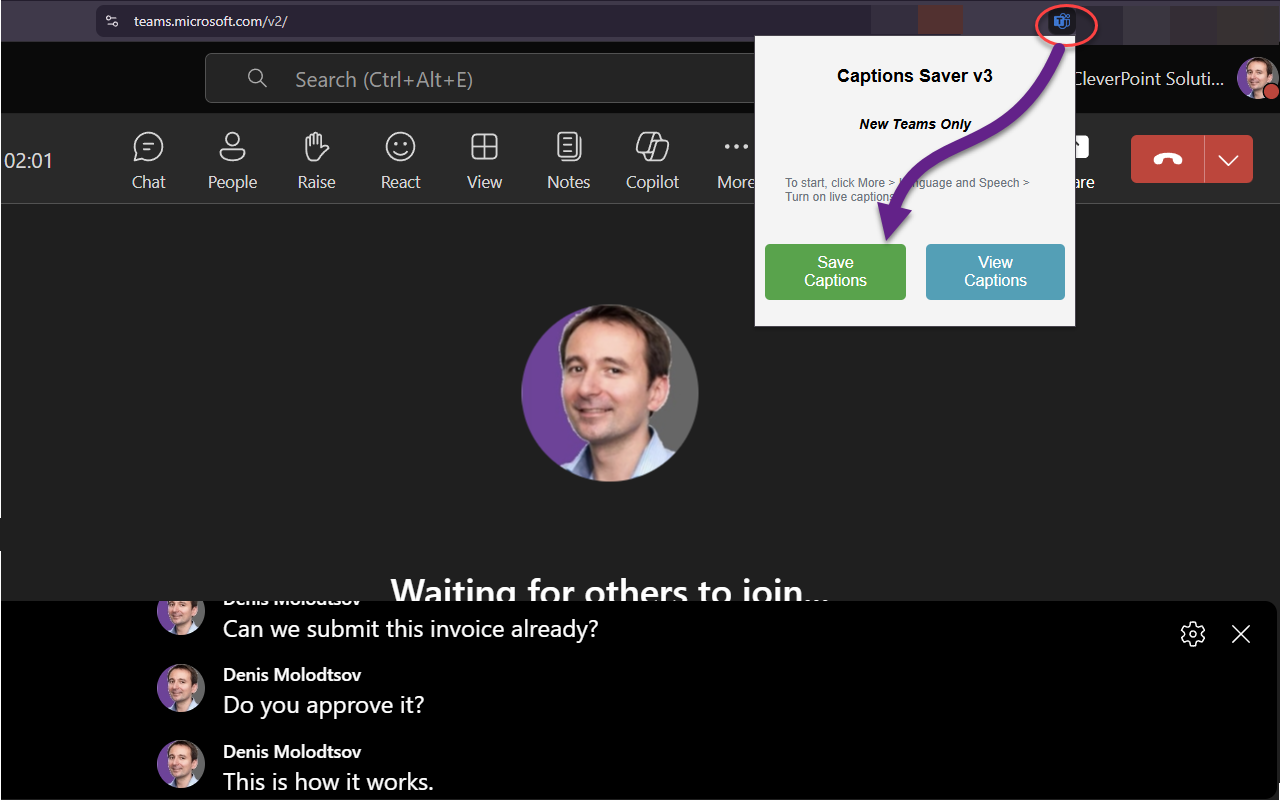This screenshot has width=1280, height=800.
Task: Select caption 'Do you approve it?'
Action: click(323, 705)
